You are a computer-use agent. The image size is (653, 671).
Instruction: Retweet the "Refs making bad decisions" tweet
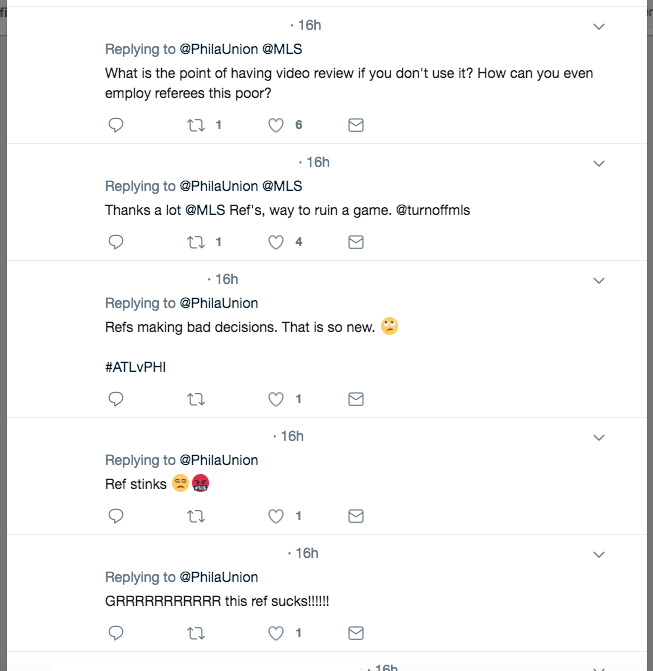point(197,399)
